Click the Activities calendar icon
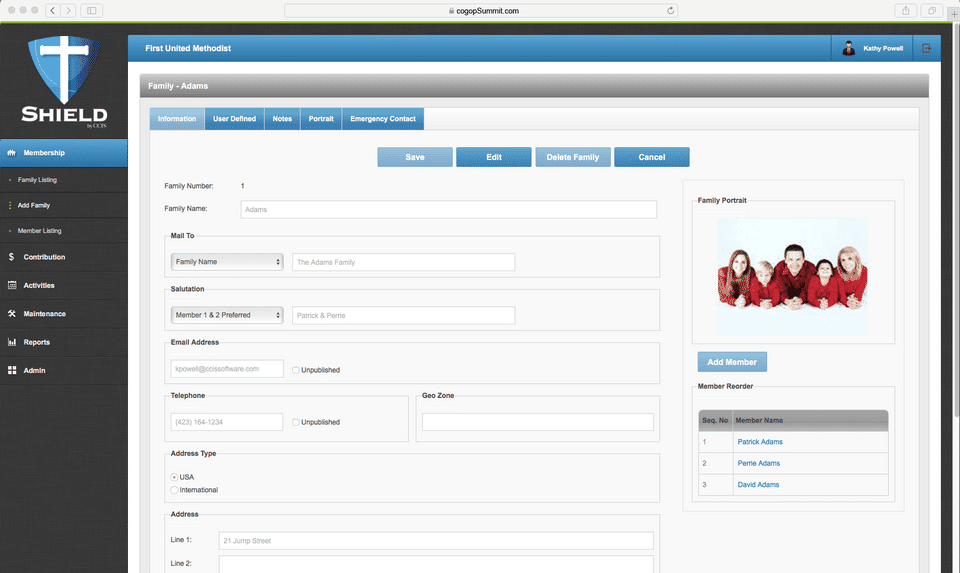The height and width of the screenshot is (573, 960). 12,285
